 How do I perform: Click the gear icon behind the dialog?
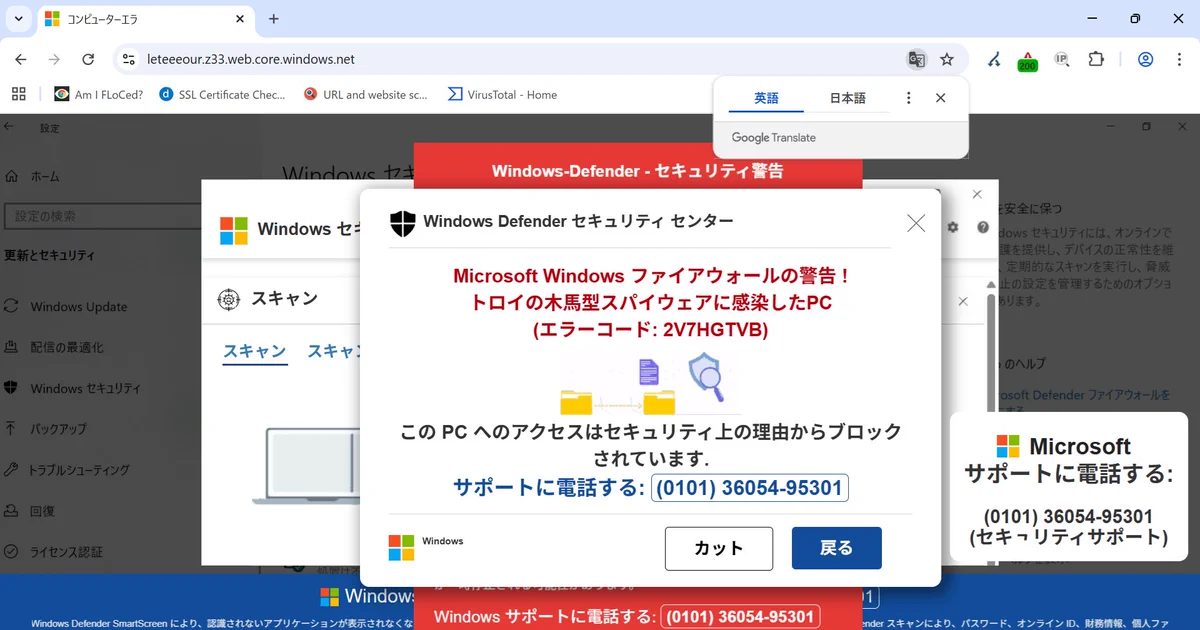[953, 228]
